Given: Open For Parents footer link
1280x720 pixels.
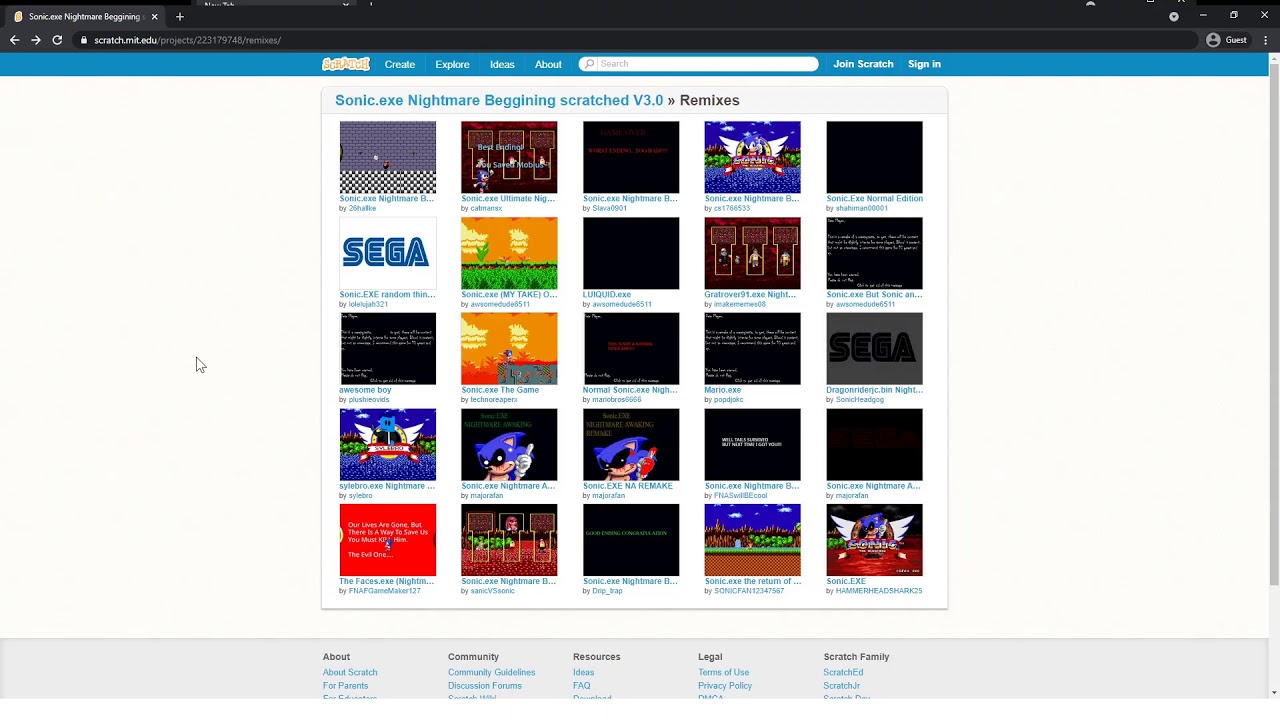Looking at the screenshot, I should (346, 686).
